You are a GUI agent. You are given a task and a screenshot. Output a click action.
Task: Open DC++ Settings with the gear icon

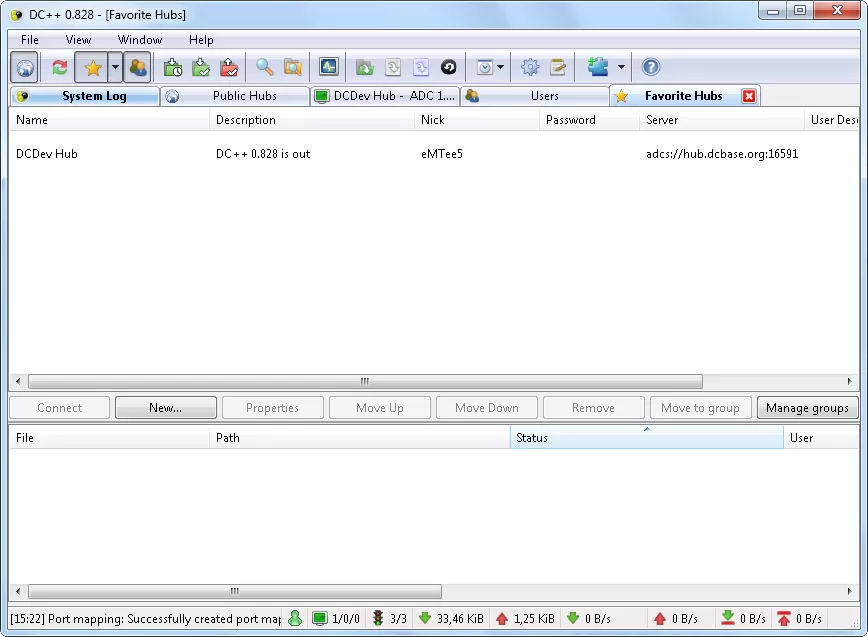coord(531,67)
